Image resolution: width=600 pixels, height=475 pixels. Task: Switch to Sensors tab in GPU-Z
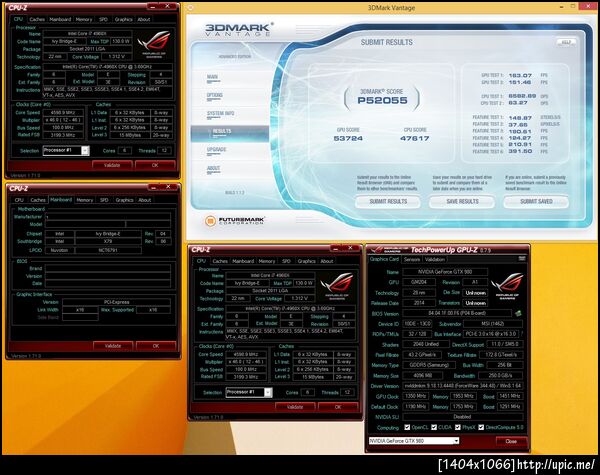412,260
